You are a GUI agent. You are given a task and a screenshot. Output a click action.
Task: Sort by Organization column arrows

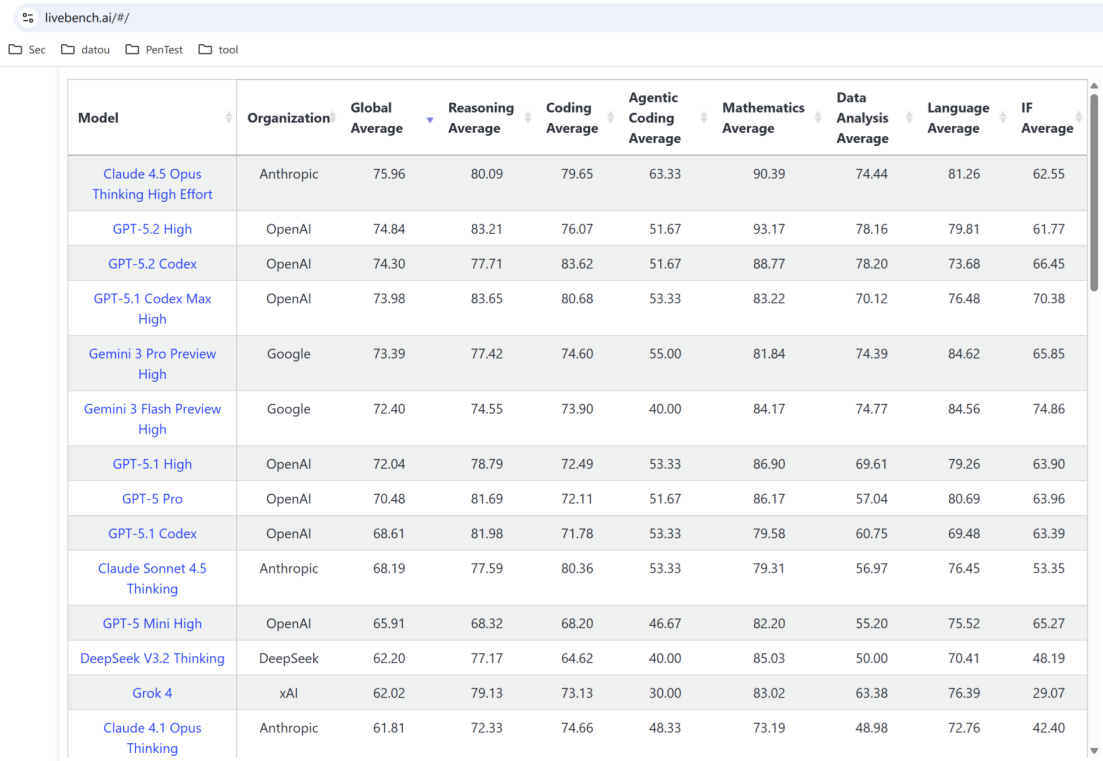(x=333, y=117)
